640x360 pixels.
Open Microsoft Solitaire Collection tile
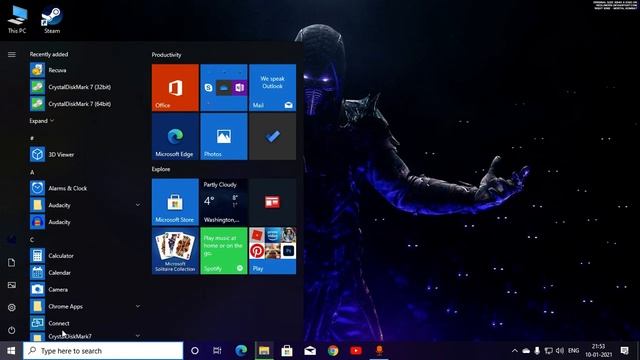point(175,251)
